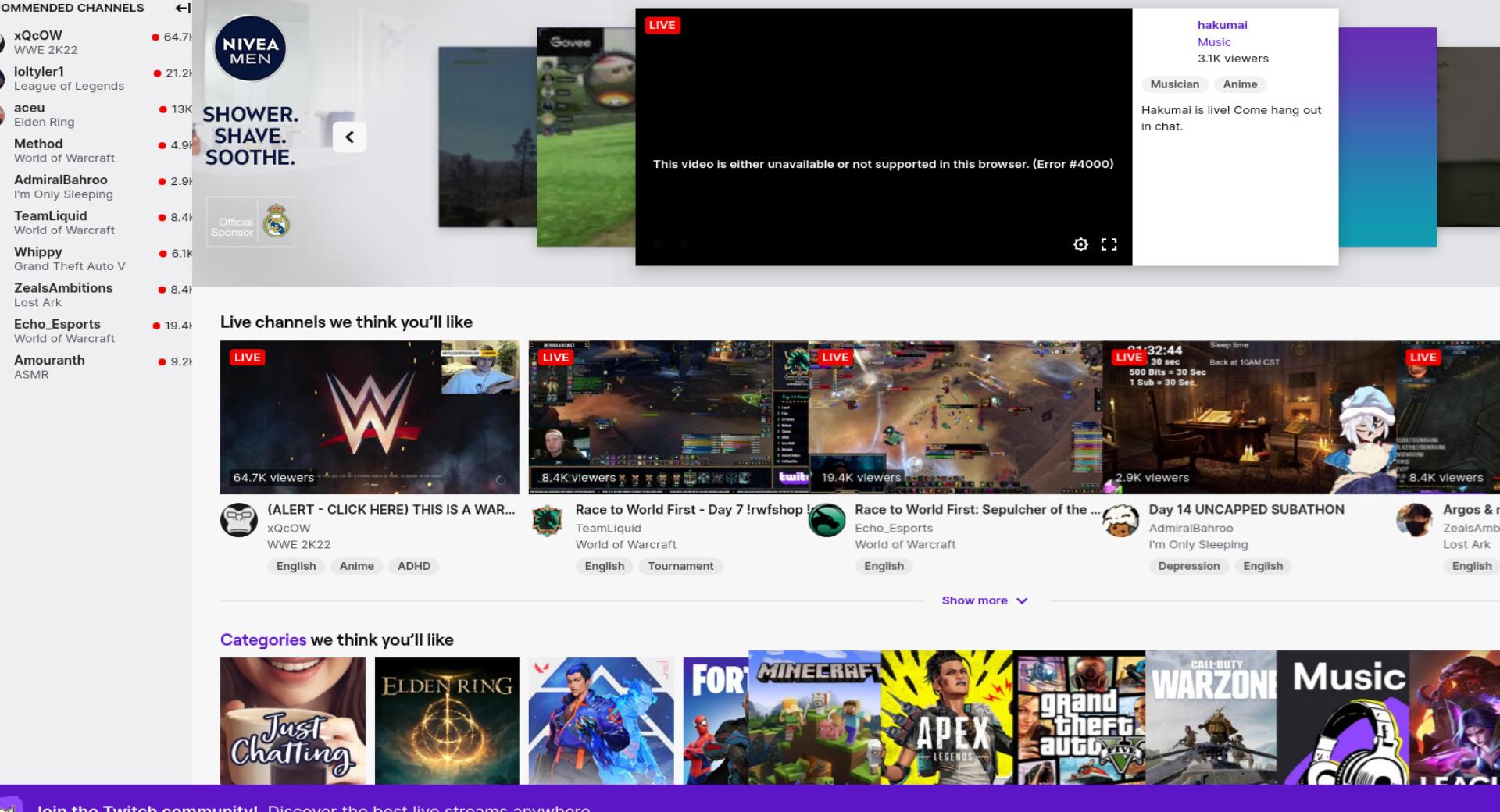Open the Govee carousel stream preview
Screen dimensions: 1500x812
point(586,137)
